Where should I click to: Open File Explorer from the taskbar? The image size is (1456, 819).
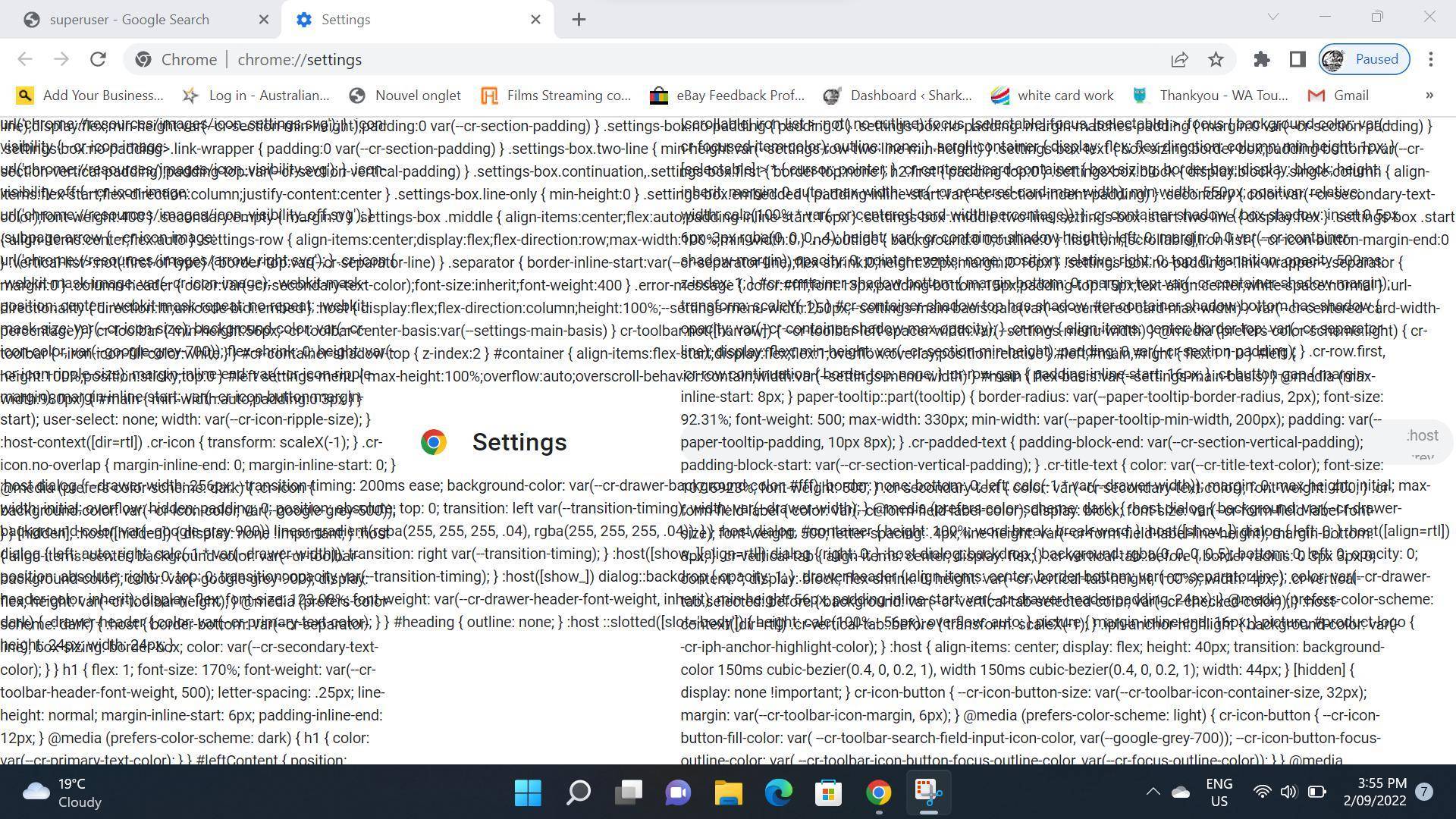coord(728,792)
